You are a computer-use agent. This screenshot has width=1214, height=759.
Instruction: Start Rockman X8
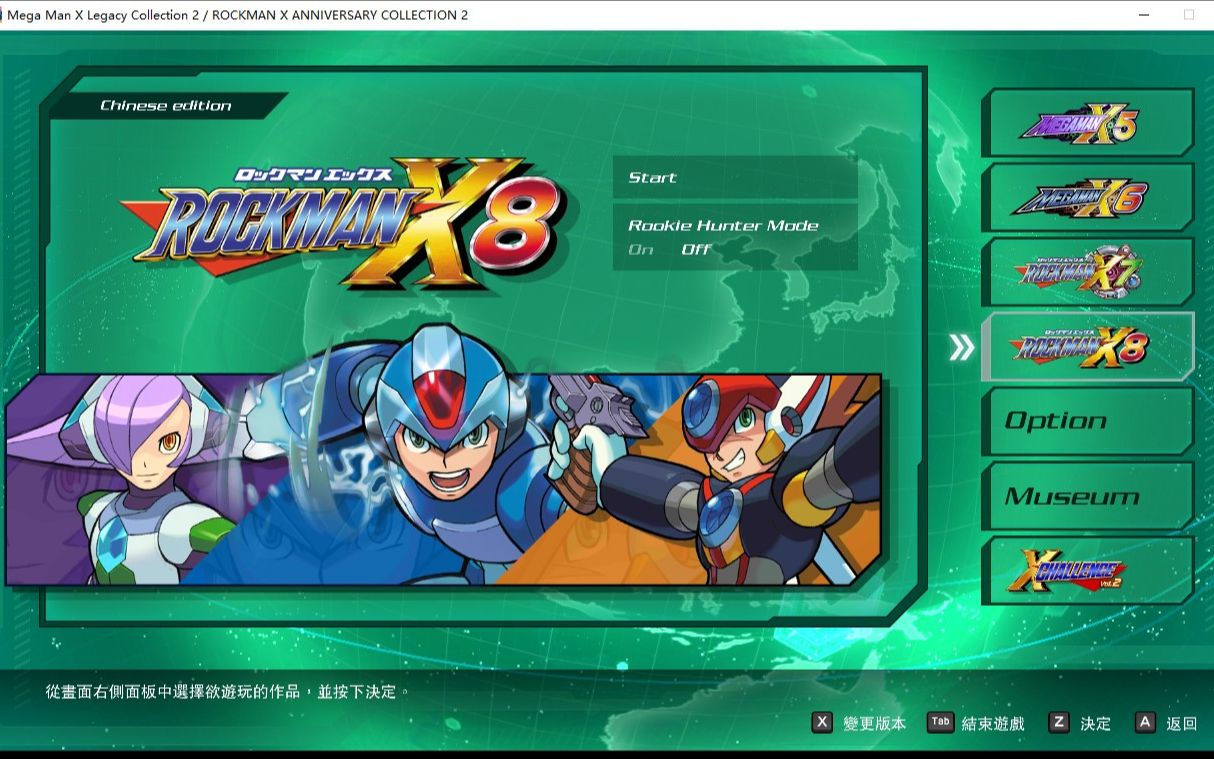735,178
